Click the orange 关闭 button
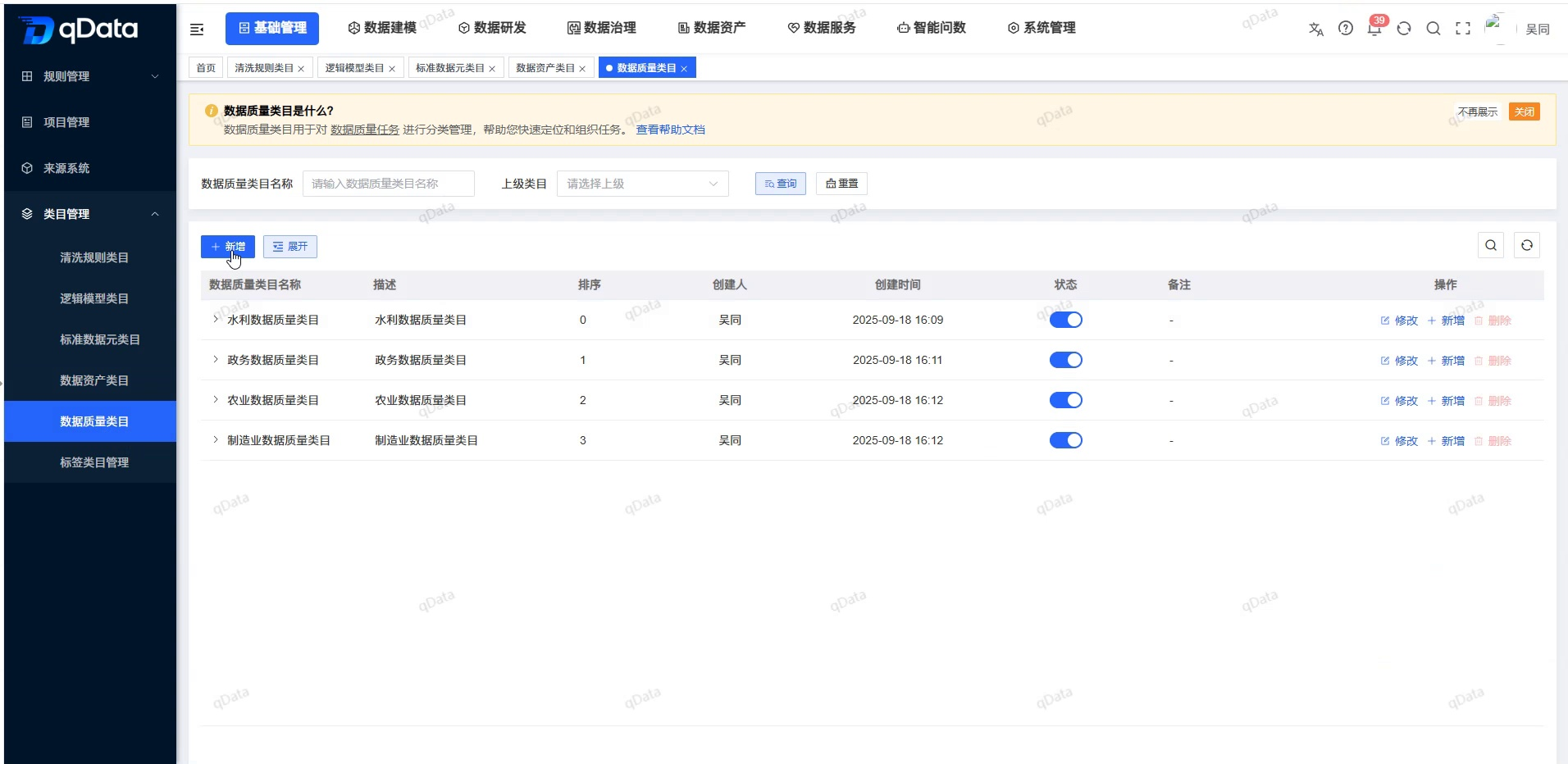The height and width of the screenshot is (764, 1568). 1525,112
